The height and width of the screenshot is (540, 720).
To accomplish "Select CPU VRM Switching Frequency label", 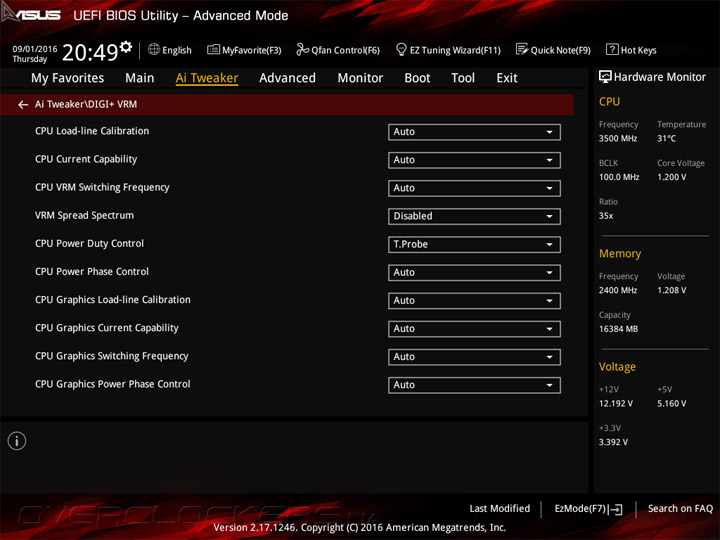I will click(x=102, y=187).
